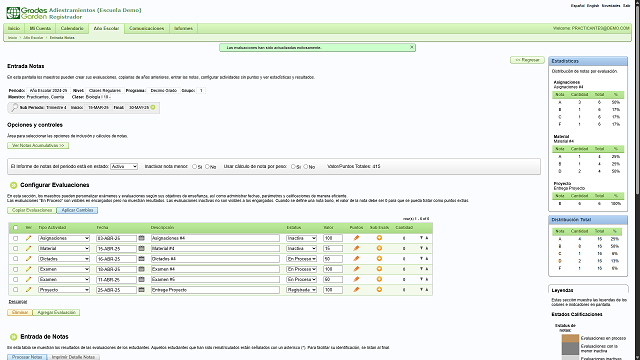Open pencil edit icon for Dictados #4 row

tap(28, 259)
